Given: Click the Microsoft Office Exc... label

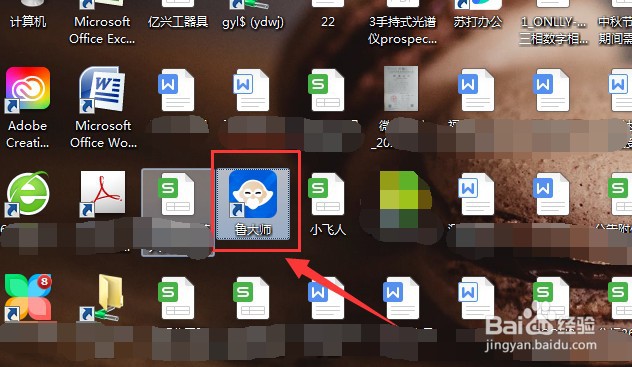Looking at the screenshot, I should coord(102,30).
